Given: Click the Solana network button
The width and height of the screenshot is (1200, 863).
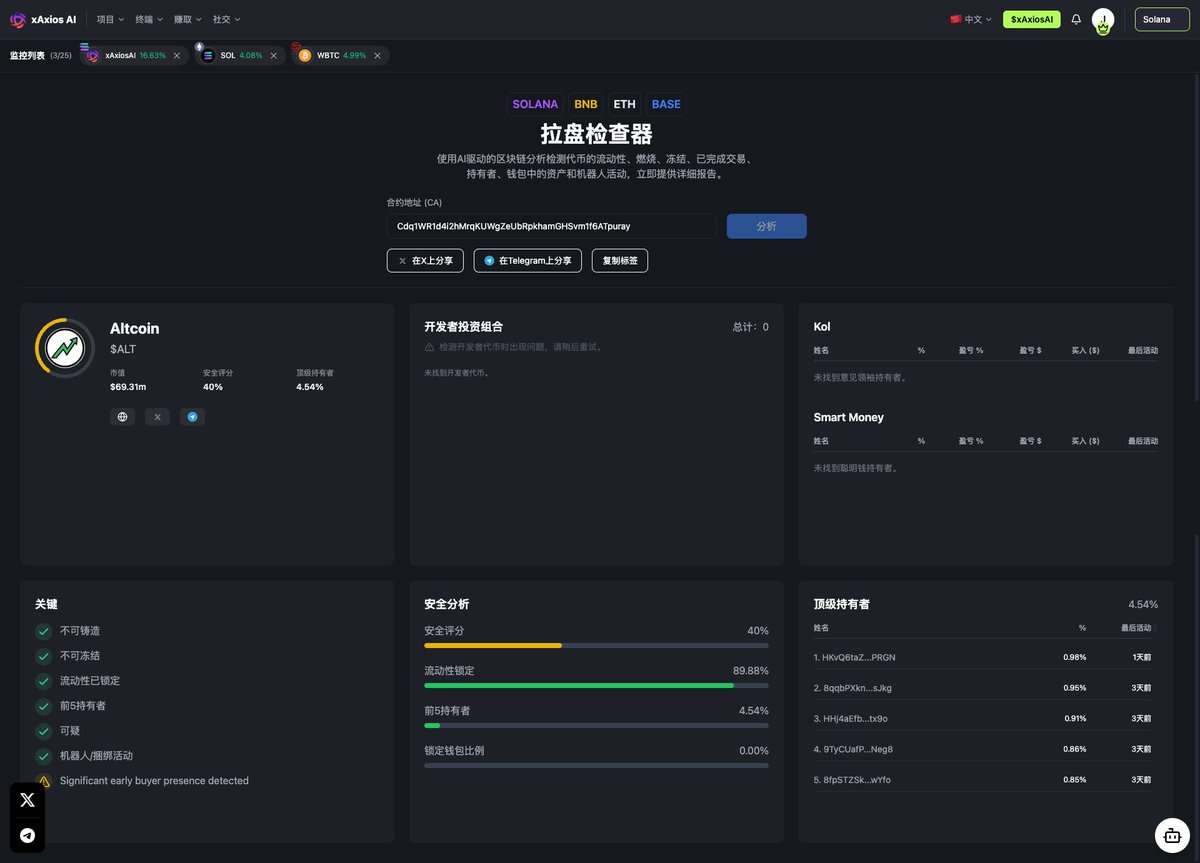Looking at the screenshot, I should click(1162, 19).
